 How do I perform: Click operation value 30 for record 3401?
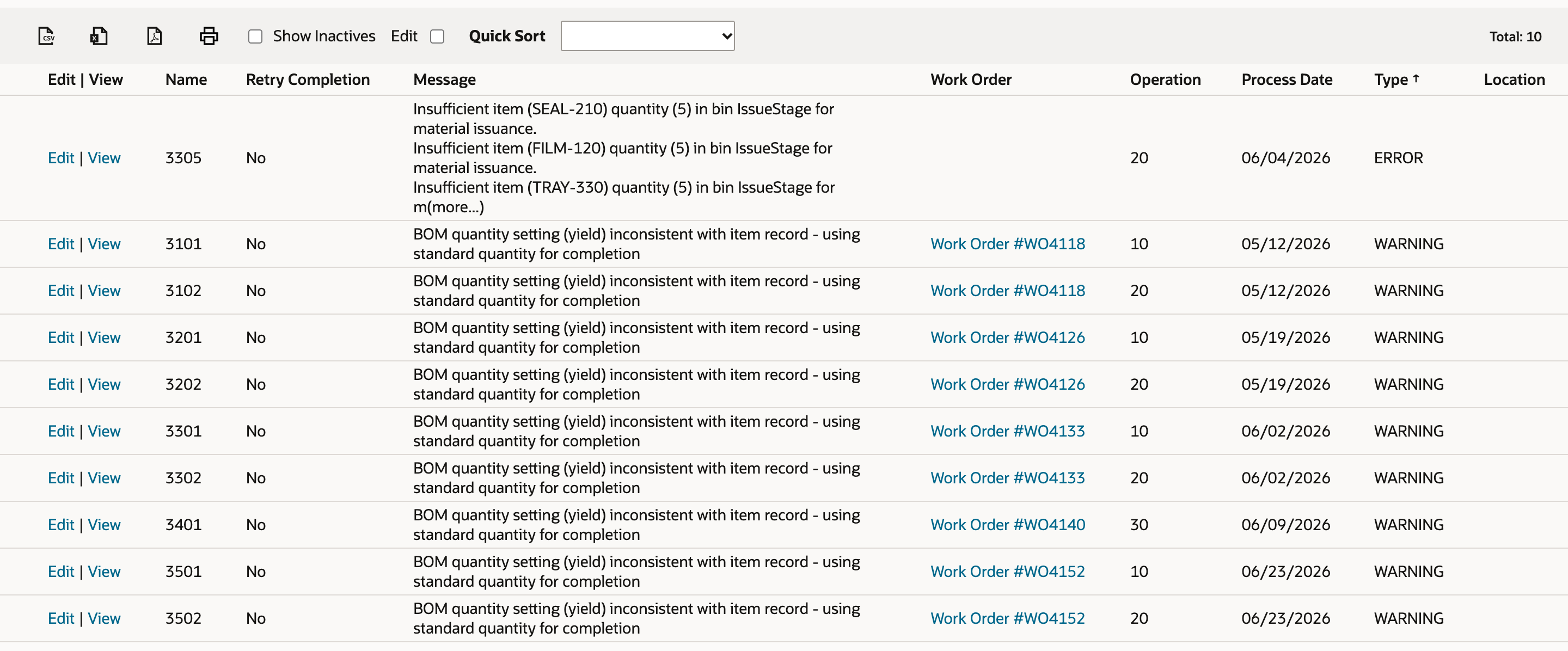pos(1139,525)
